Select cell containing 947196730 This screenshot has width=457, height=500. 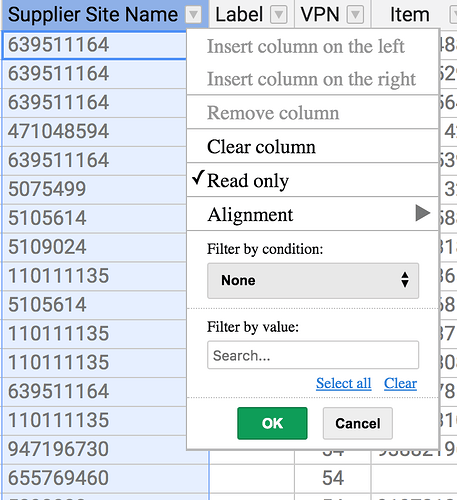105,449
